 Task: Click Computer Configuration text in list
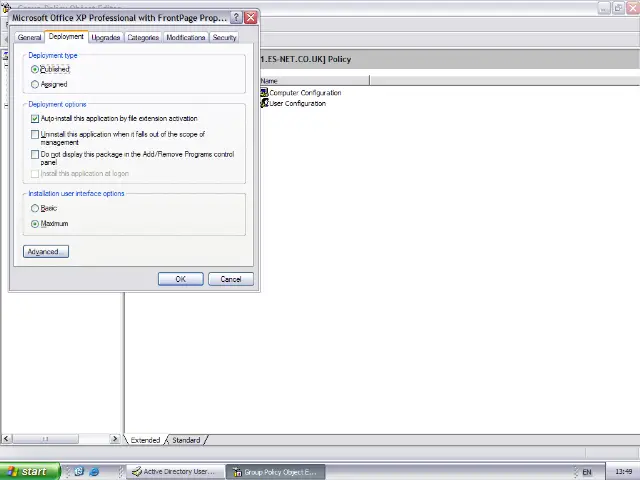tap(305, 93)
